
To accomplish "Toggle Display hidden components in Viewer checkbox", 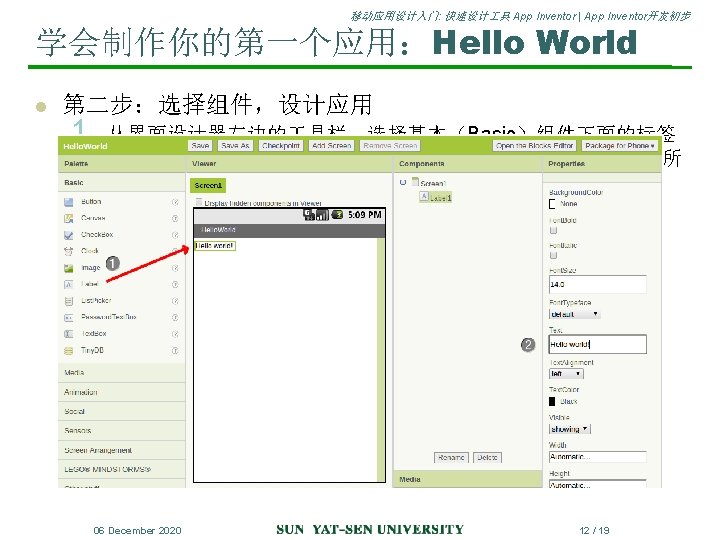I will [199, 202].
